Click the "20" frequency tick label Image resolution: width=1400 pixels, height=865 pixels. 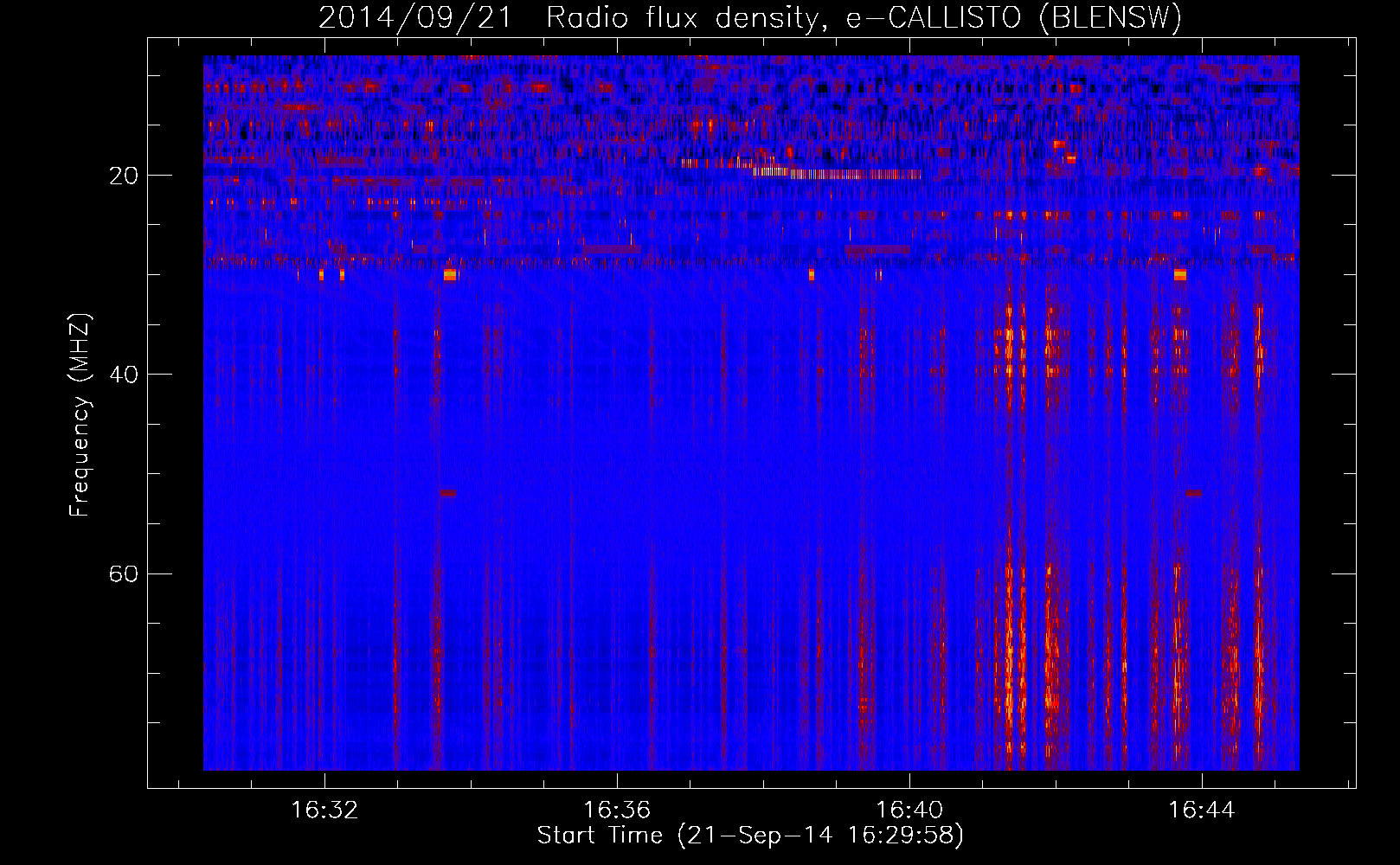[x=125, y=176]
